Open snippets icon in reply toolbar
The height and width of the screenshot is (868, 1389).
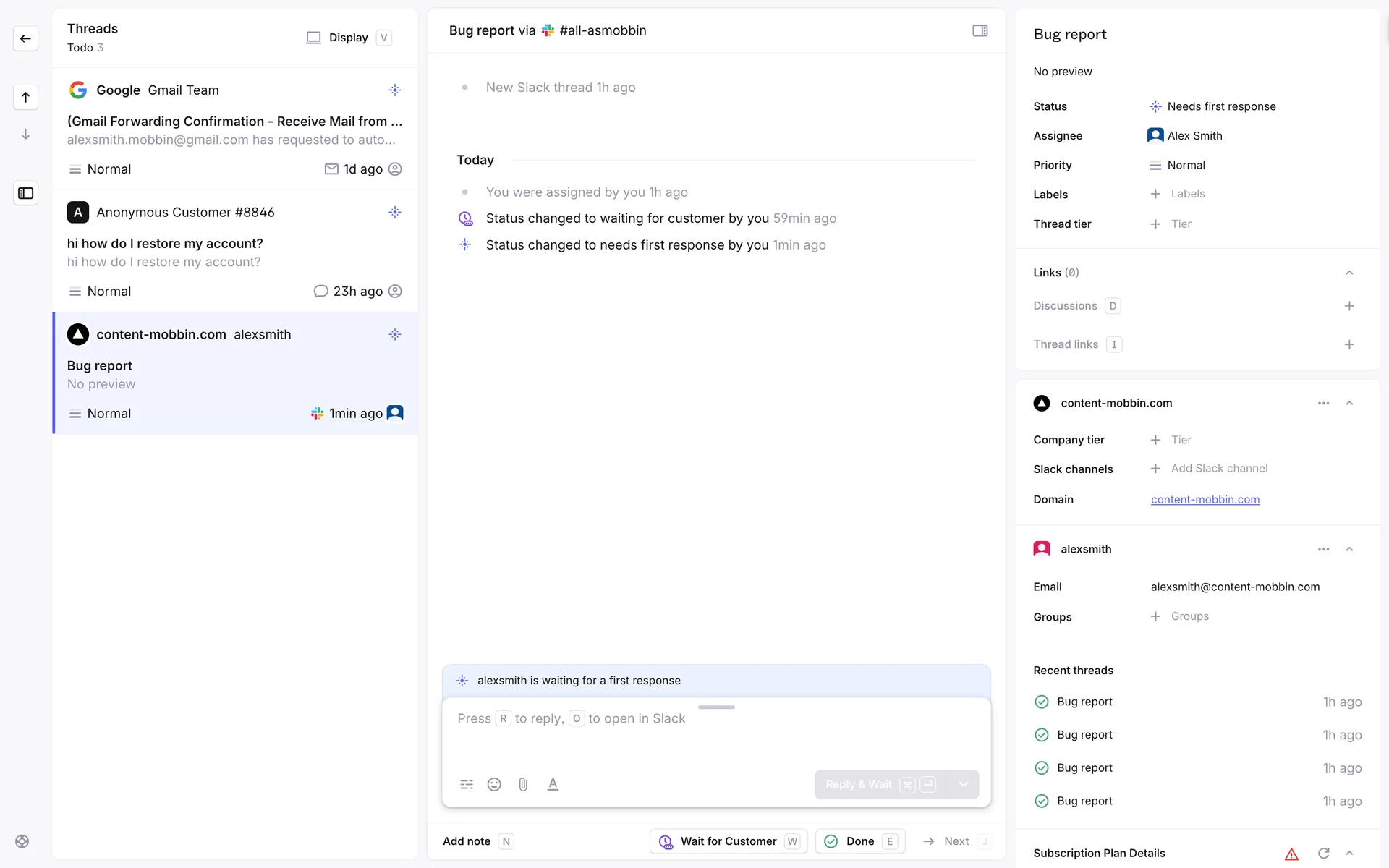click(x=467, y=784)
